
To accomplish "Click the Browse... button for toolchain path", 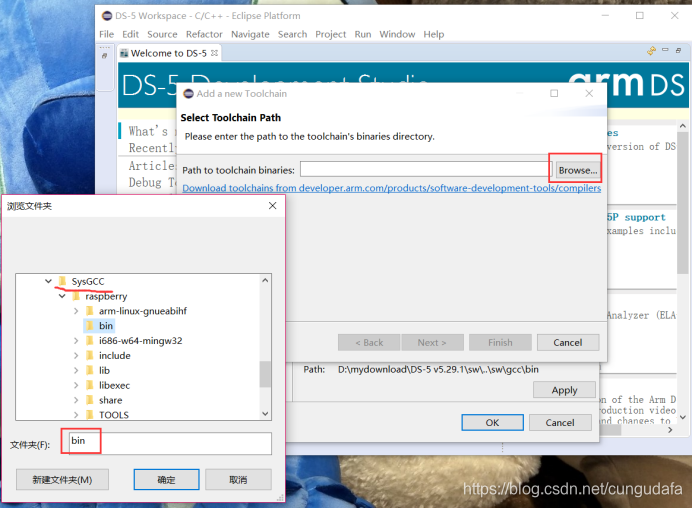I will click(x=578, y=170).
